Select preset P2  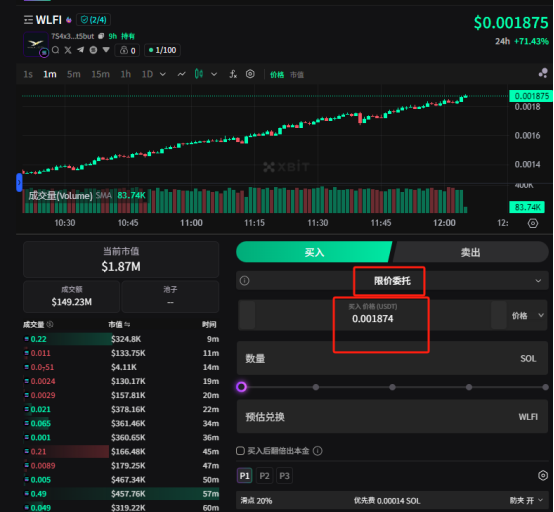[x=264, y=476]
